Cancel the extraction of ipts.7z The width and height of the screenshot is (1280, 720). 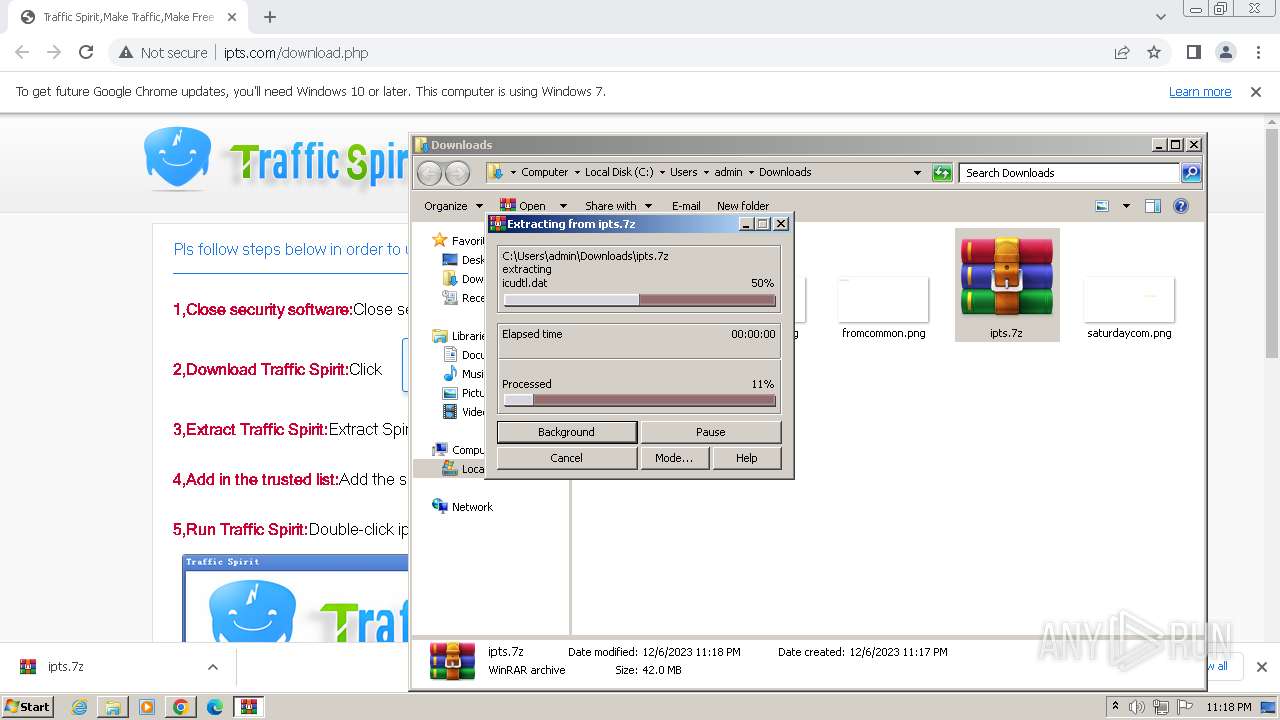pos(567,458)
